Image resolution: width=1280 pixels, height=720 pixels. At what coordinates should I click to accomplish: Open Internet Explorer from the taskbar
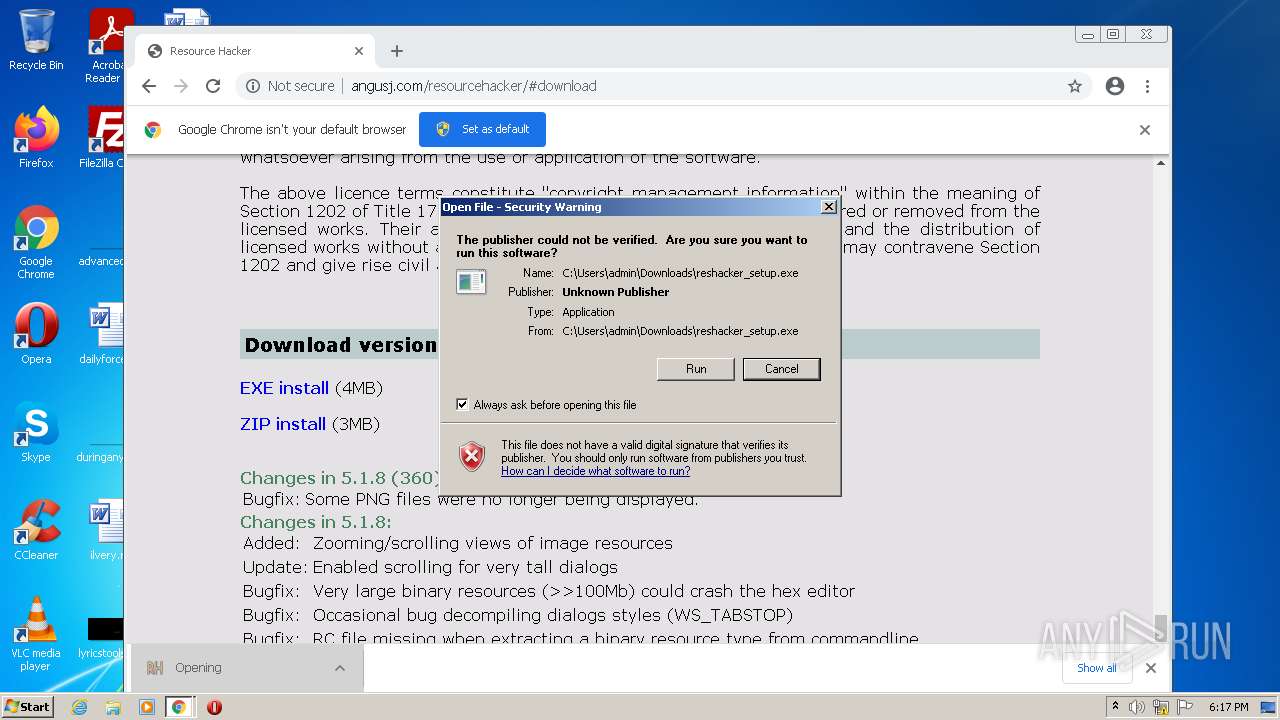(80, 707)
